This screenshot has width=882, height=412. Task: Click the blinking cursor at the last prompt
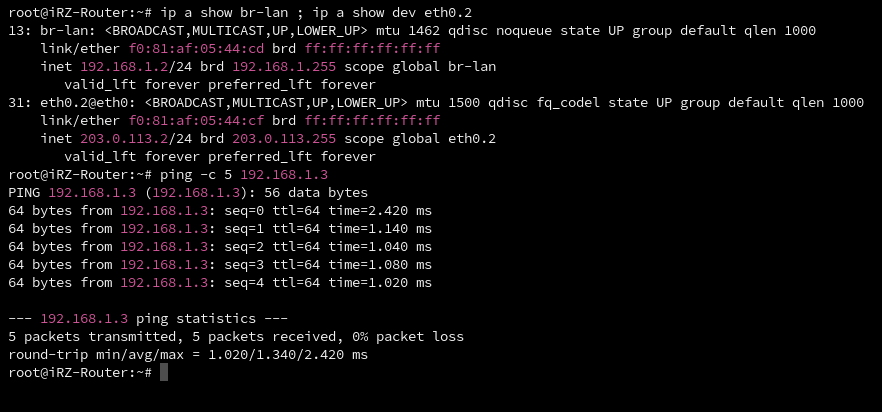tap(164, 373)
